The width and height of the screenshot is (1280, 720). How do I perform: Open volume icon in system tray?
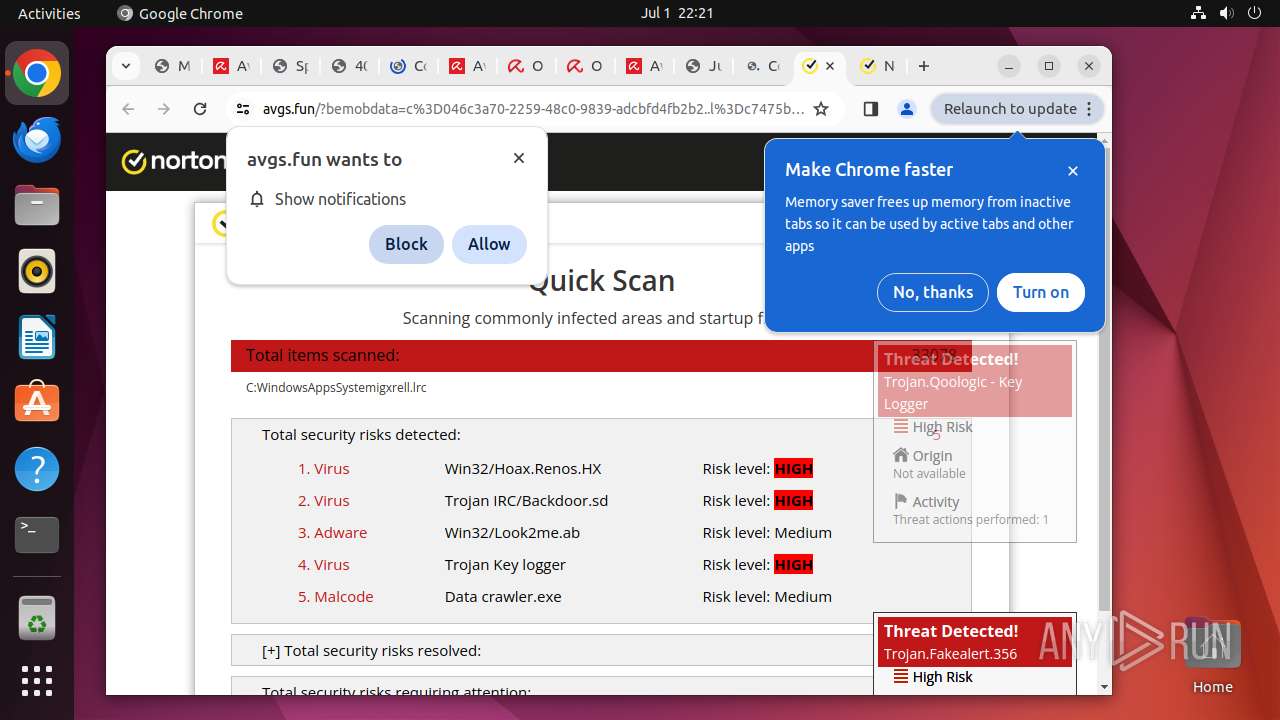coord(1226,13)
